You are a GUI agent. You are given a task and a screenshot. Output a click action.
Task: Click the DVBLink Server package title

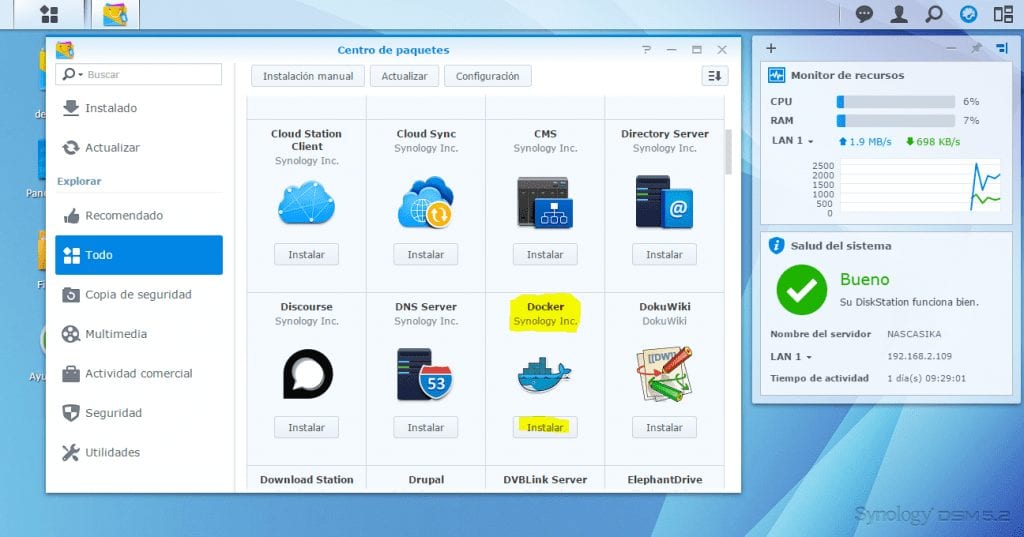pyautogui.click(x=545, y=480)
